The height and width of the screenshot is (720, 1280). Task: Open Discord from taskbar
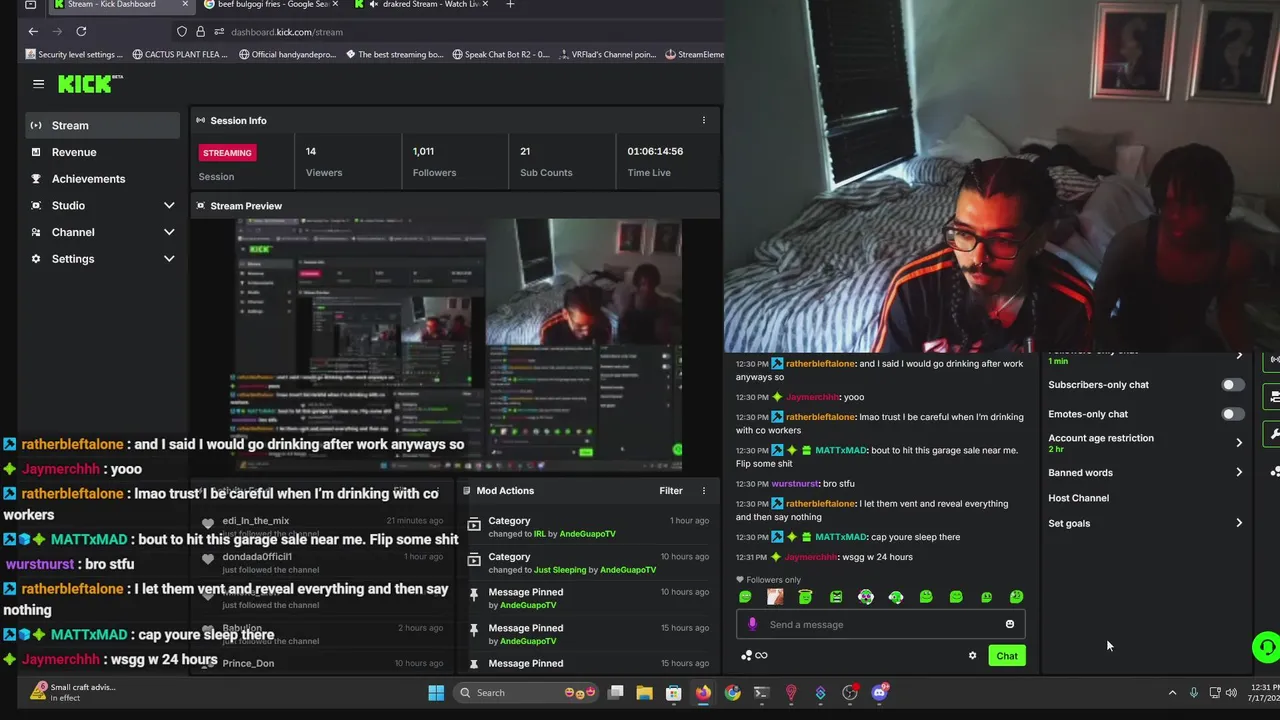tap(879, 693)
